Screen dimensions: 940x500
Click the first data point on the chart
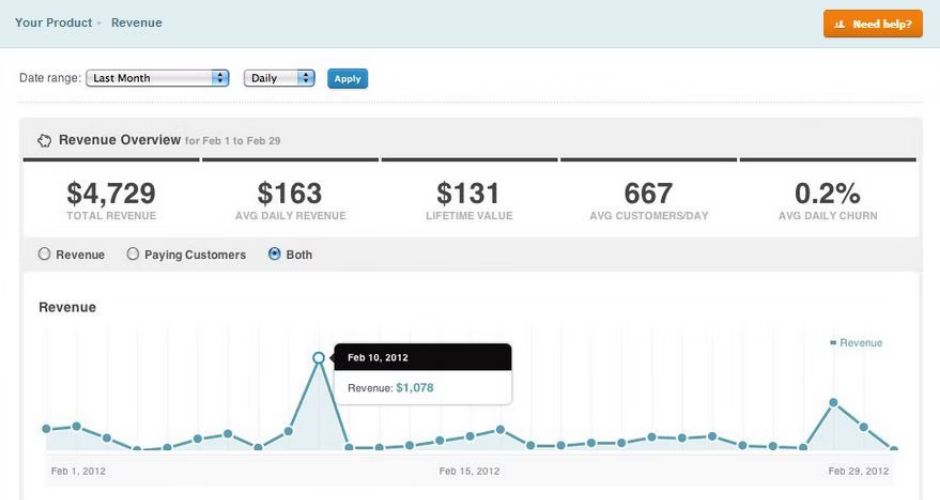(46, 429)
